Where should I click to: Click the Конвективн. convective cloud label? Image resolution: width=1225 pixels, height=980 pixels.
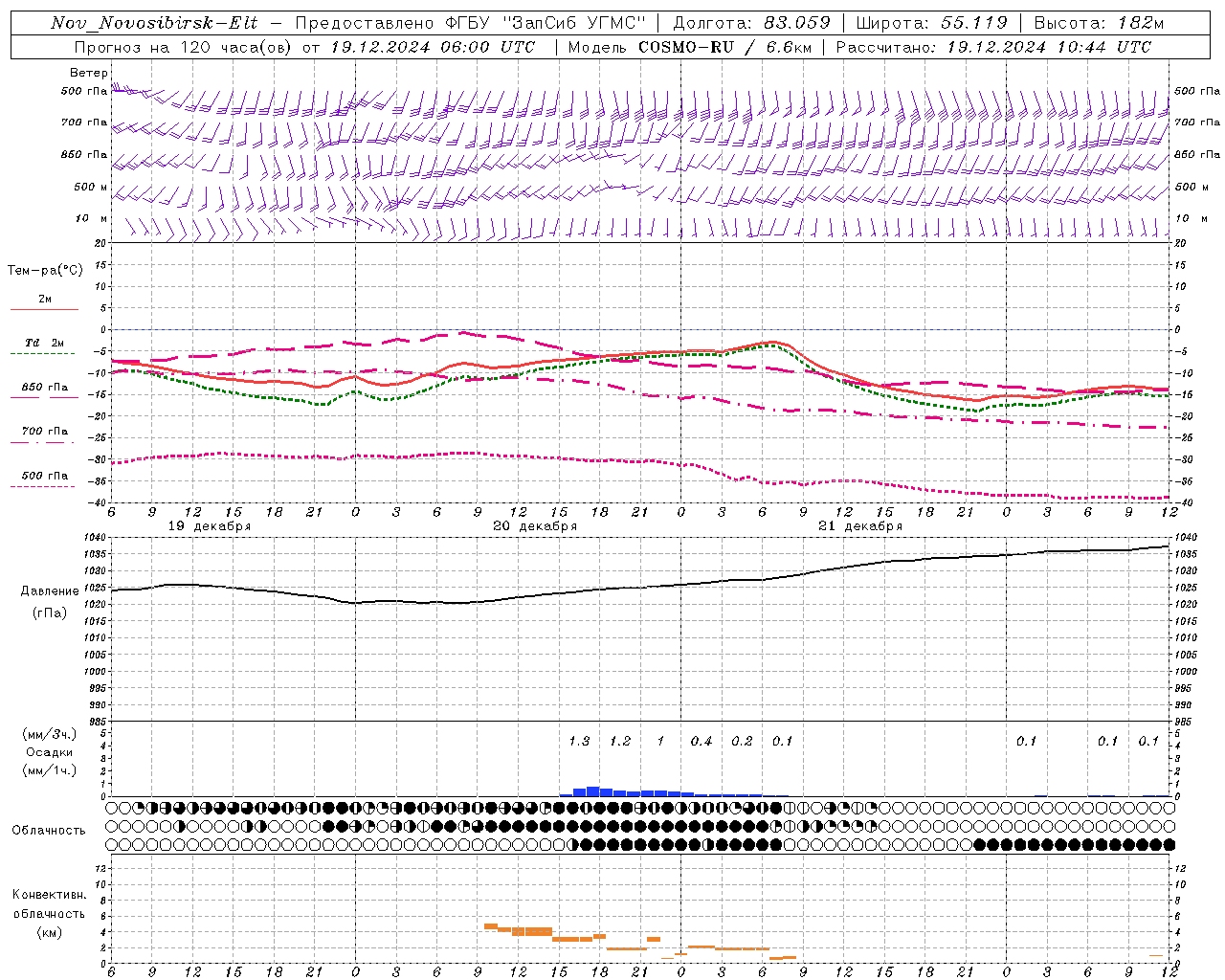(x=49, y=895)
